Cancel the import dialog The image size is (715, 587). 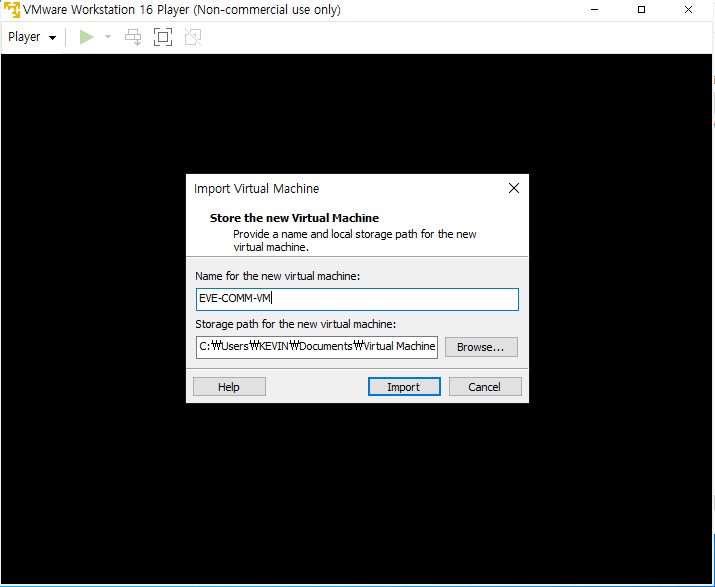click(x=485, y=387)
